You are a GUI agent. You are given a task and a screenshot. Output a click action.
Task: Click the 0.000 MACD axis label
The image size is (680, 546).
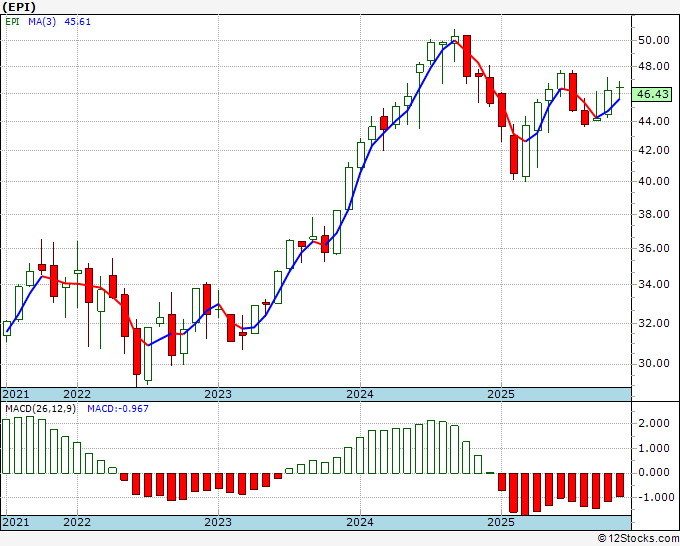click(x=654, y=473)
